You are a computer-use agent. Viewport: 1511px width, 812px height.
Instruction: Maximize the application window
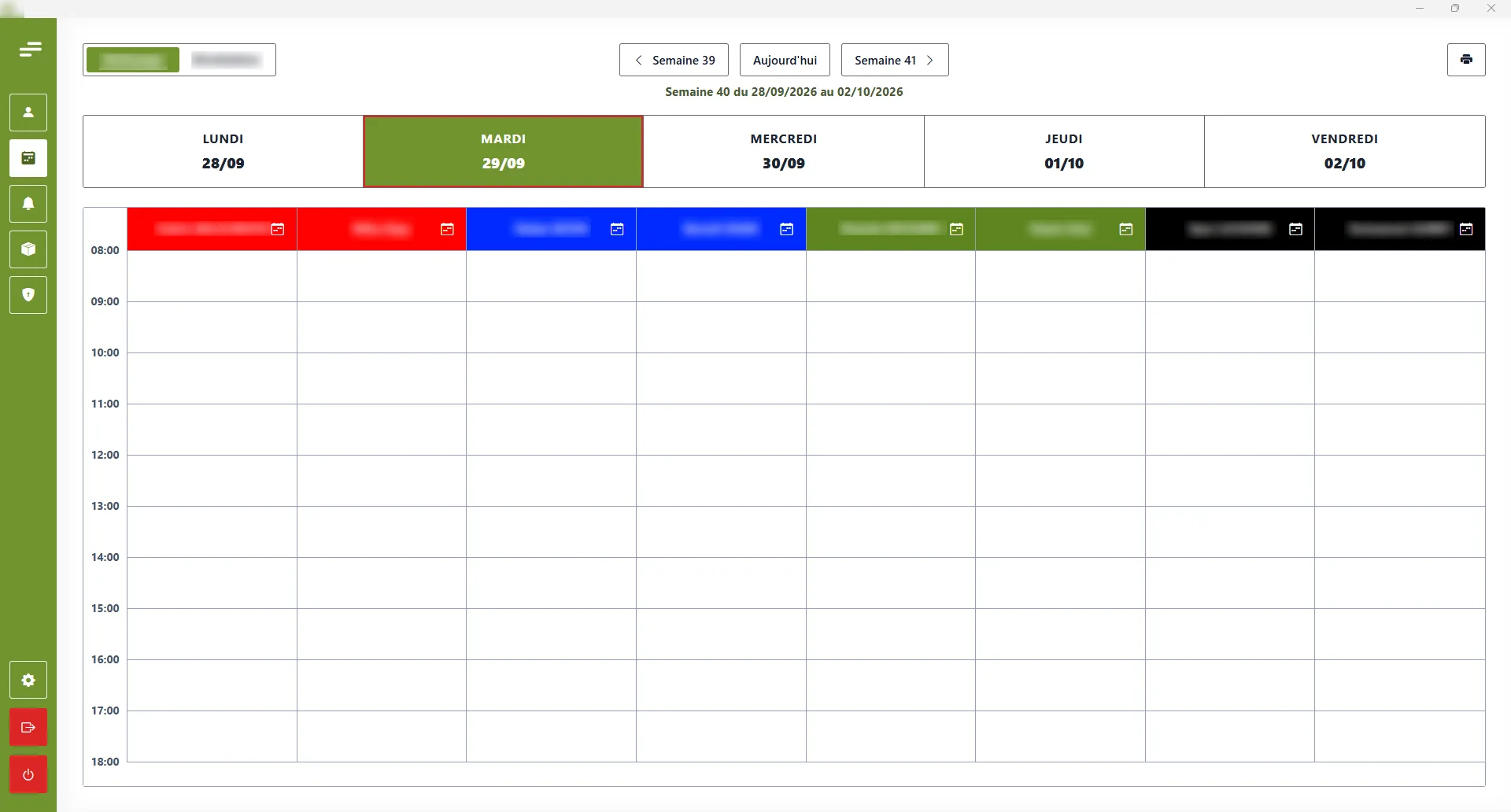coord(1455,9)
